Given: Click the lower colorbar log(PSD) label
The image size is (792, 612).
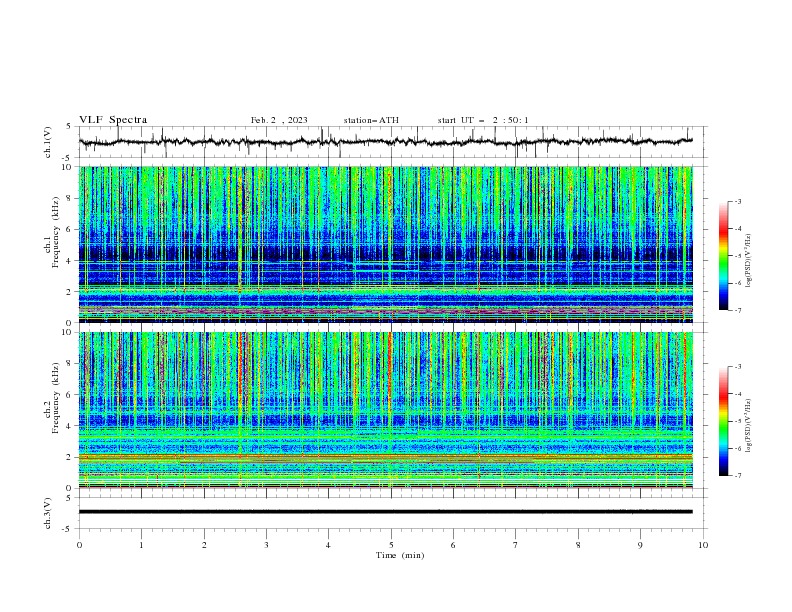Looking at the screenshot, I should click(749, 426).
